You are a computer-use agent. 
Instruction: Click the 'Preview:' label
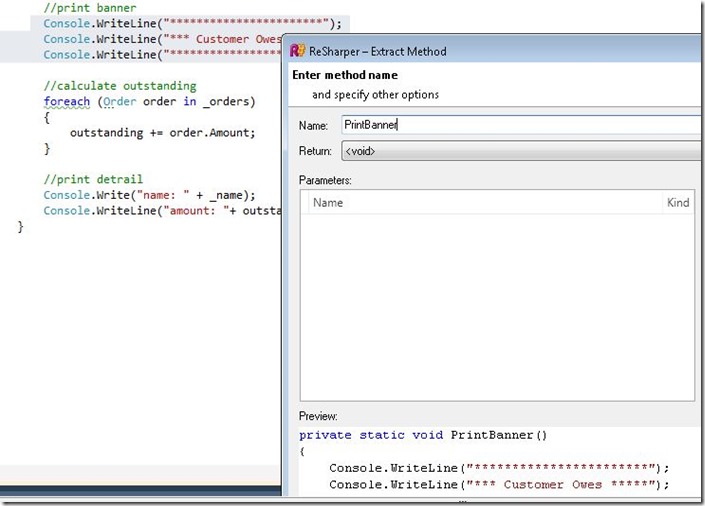coord(318,416)
